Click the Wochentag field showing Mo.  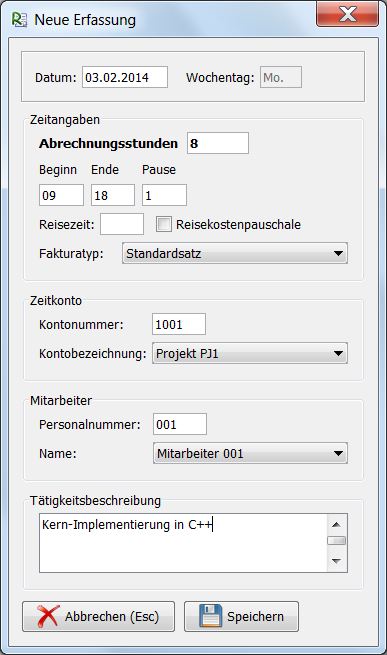pyautogui.click(x=281, y=77)
